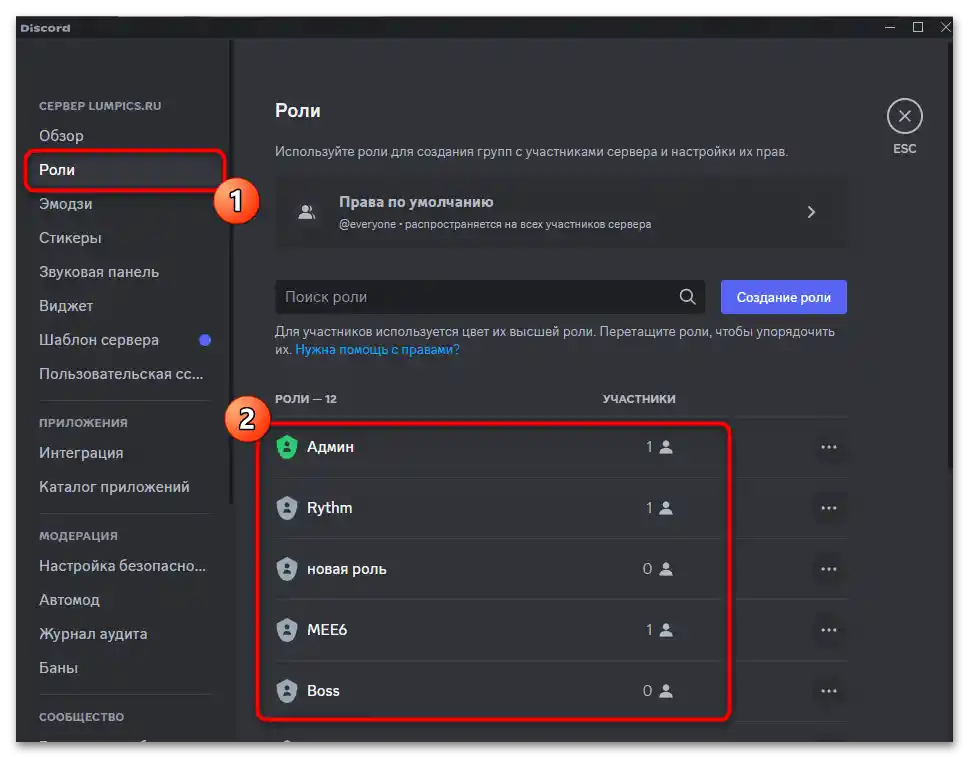Select Роли in the sidebar

(x=124, y=170)
